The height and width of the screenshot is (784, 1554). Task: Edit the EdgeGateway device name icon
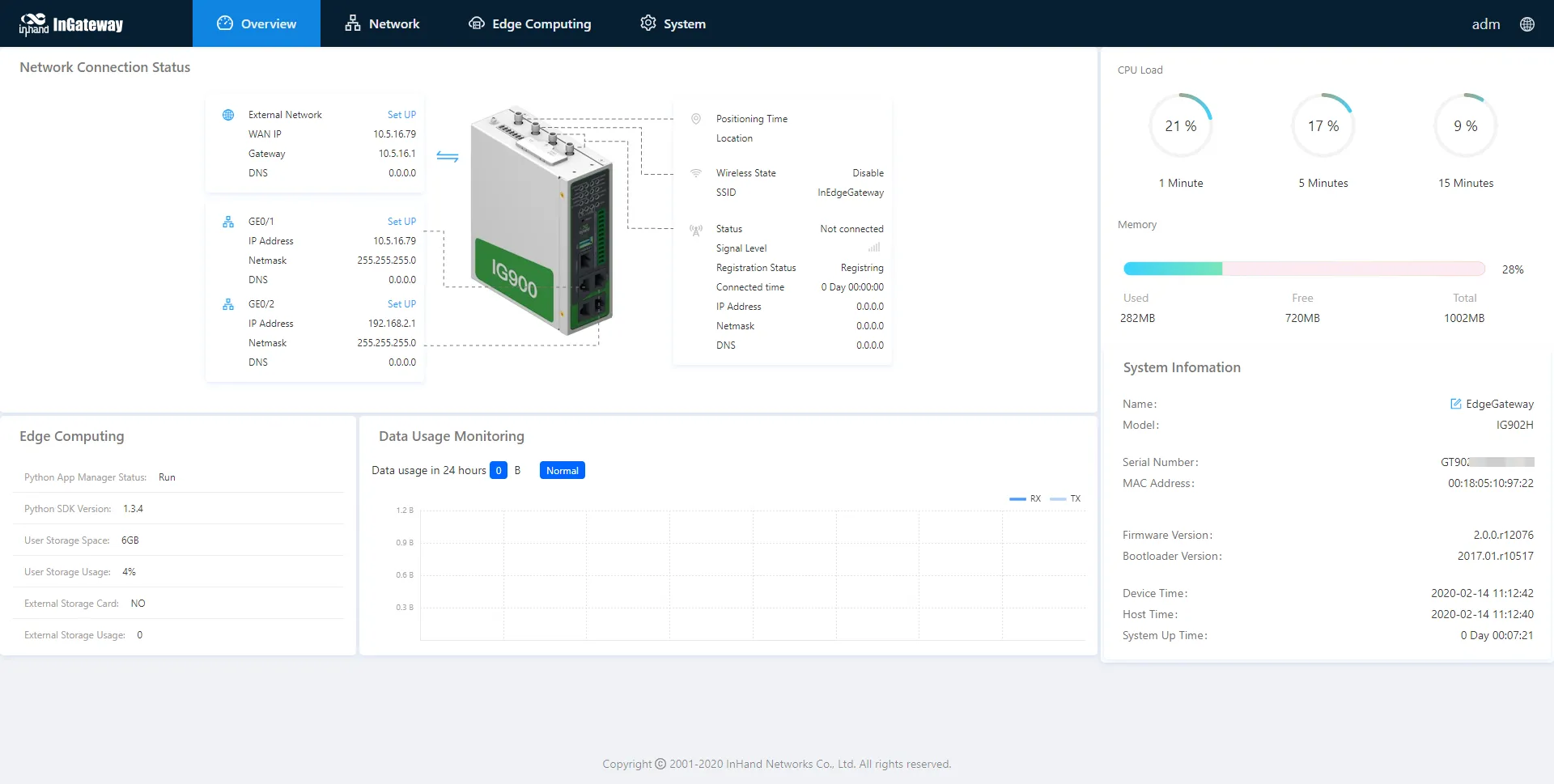click(x=1455, y=404)
